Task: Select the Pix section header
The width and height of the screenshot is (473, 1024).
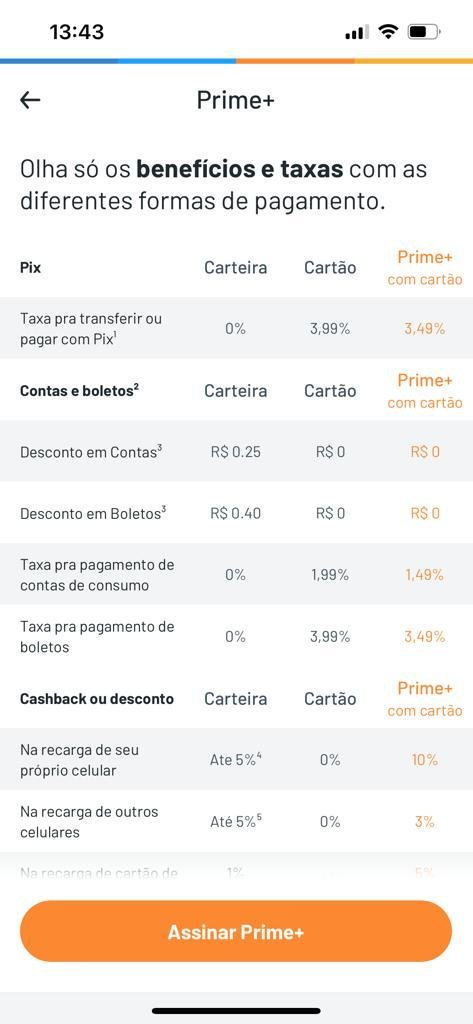Action: point(31,268)
